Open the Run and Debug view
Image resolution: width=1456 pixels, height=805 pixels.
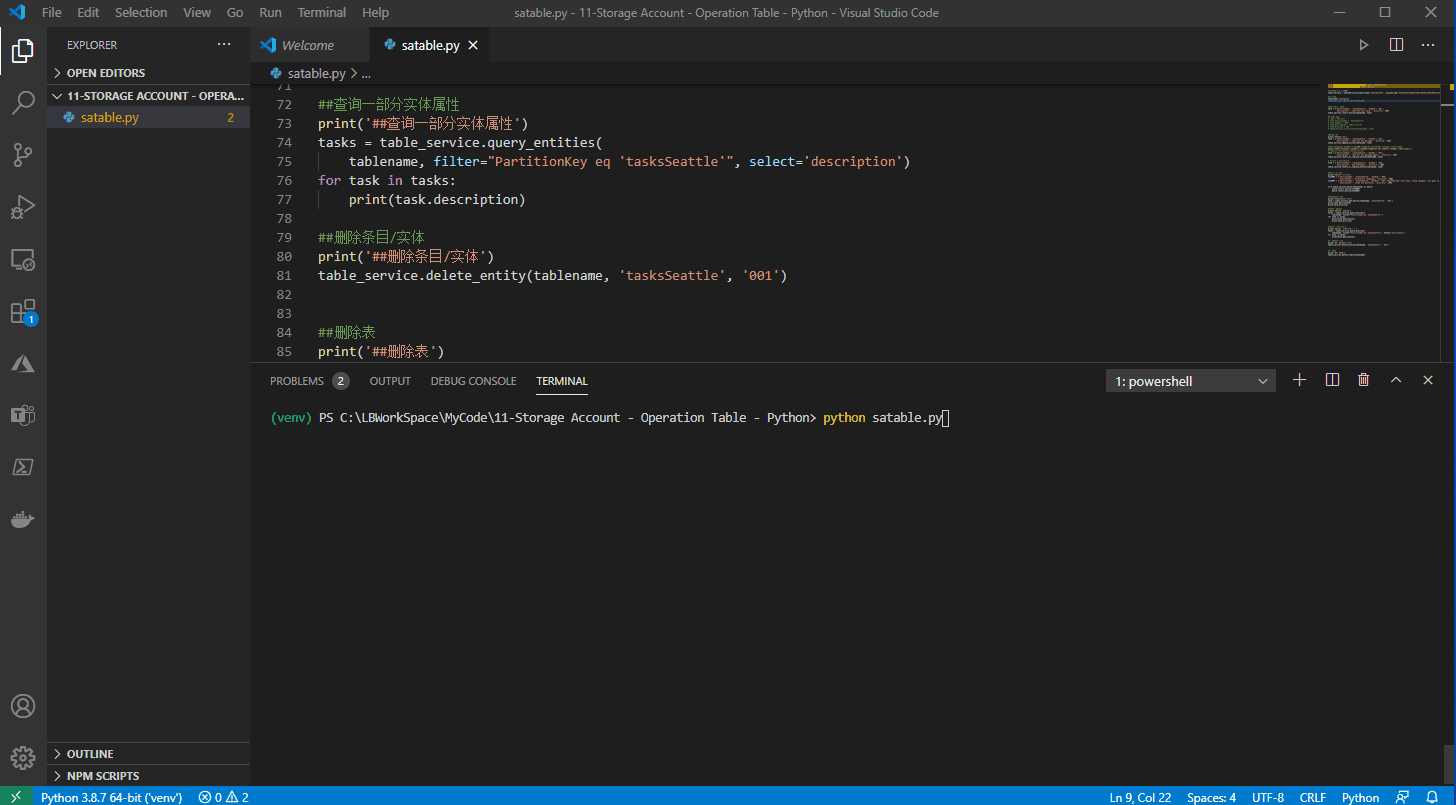23,207
